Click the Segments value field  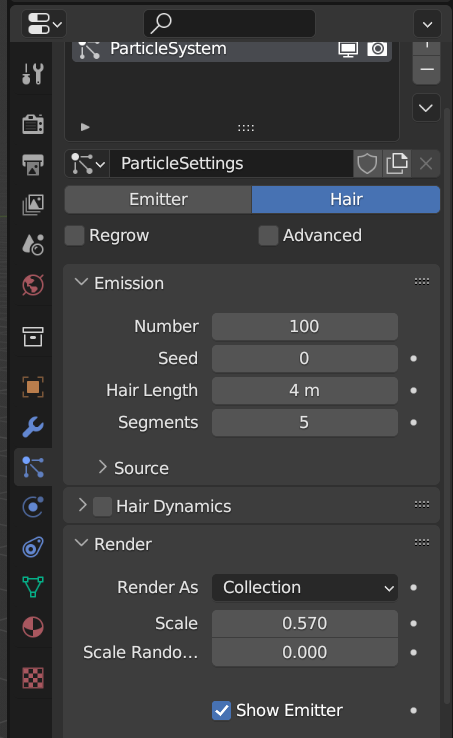(305, 423)
